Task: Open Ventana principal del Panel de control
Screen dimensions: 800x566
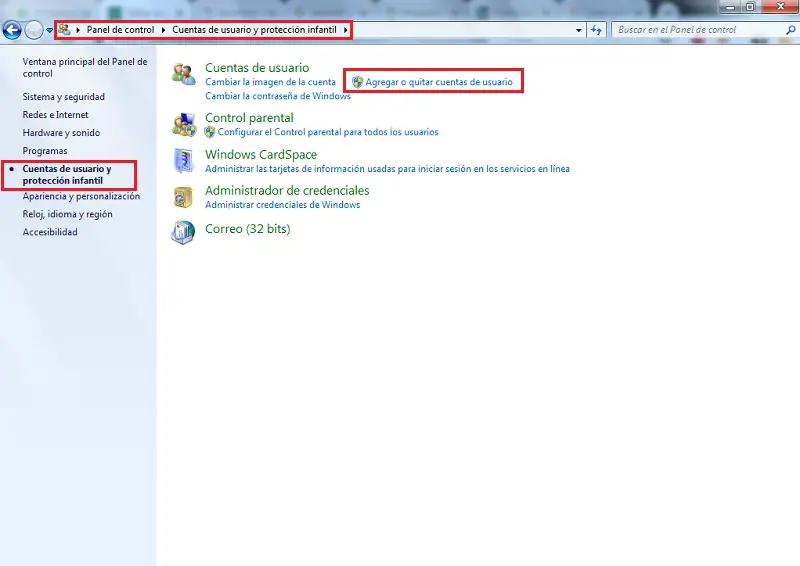Action: pyautogui.click(x=85, y=67)
